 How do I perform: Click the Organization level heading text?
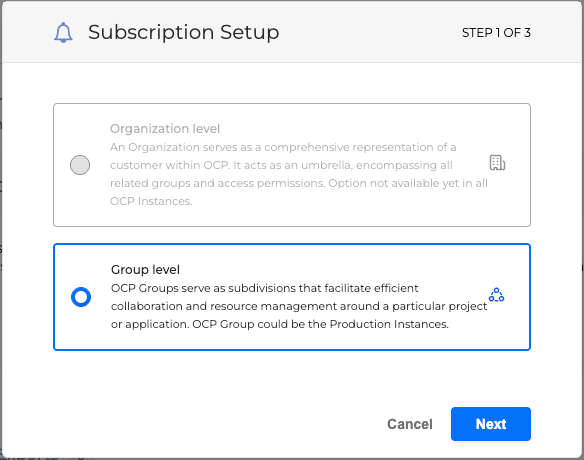pos(165,129)
